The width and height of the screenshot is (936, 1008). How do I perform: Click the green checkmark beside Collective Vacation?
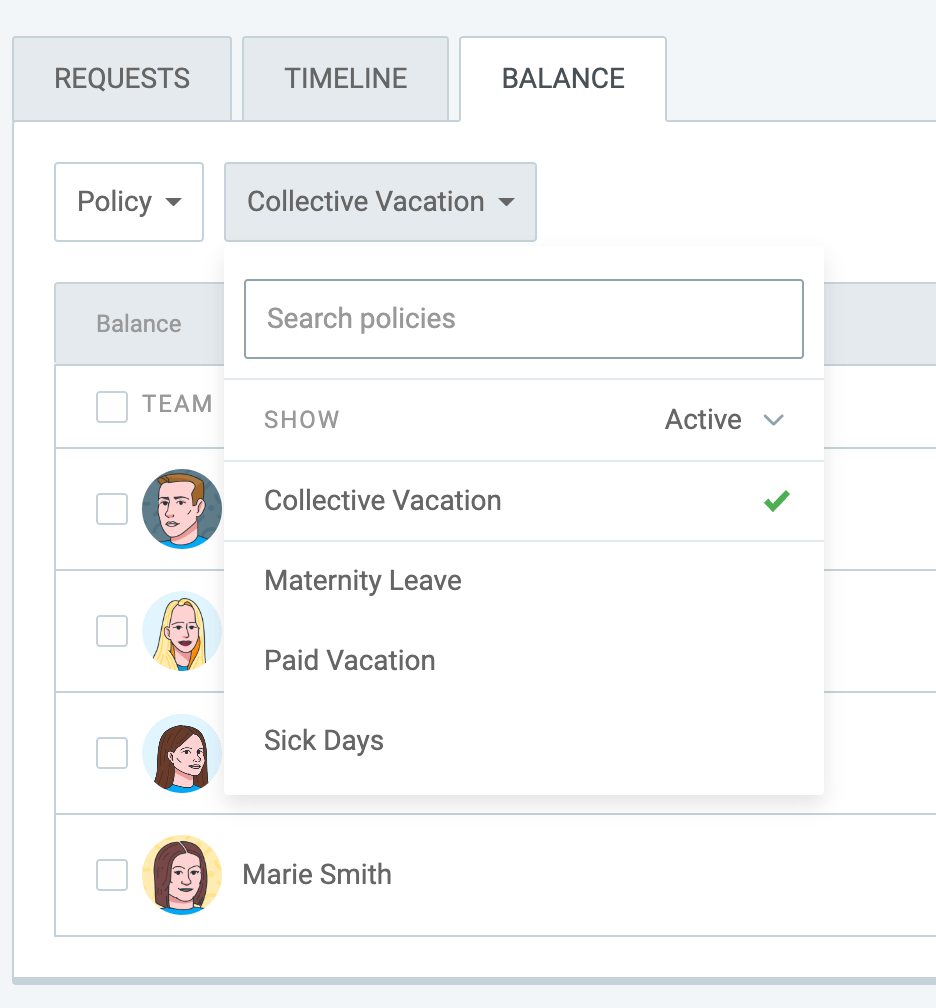click(x=777, y=501)
